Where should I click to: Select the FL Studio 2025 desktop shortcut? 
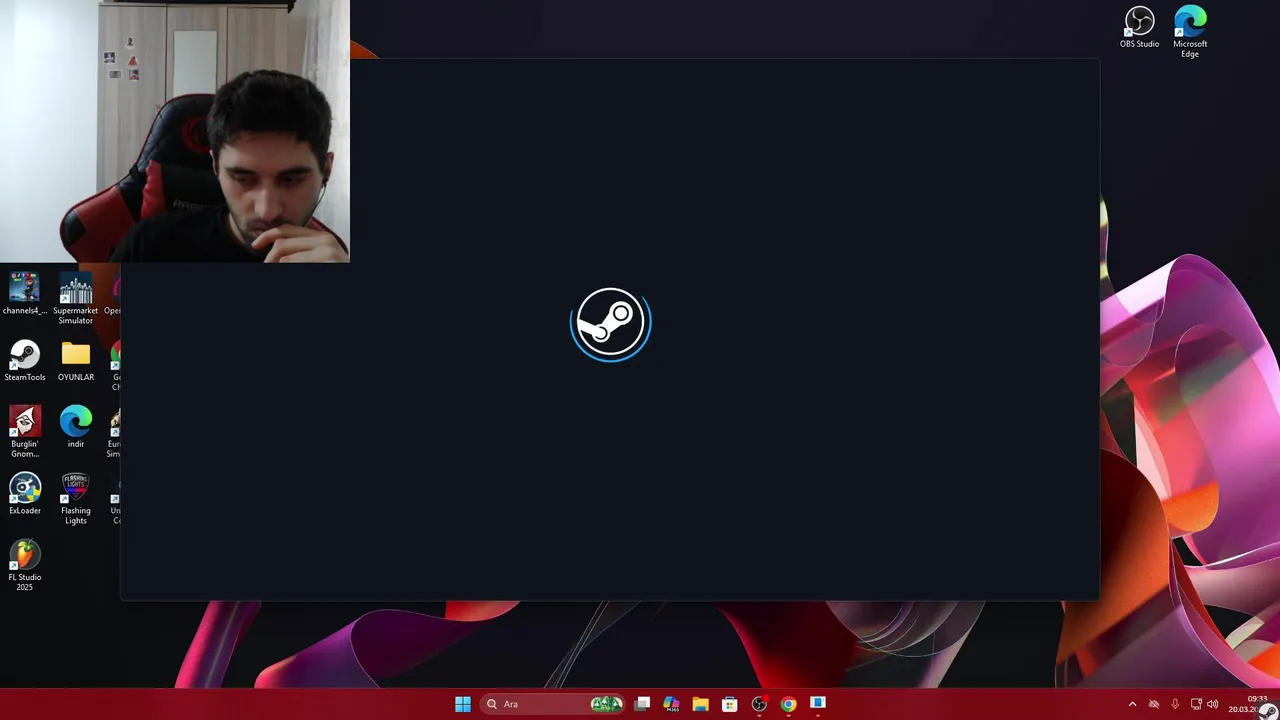(25, 565)
